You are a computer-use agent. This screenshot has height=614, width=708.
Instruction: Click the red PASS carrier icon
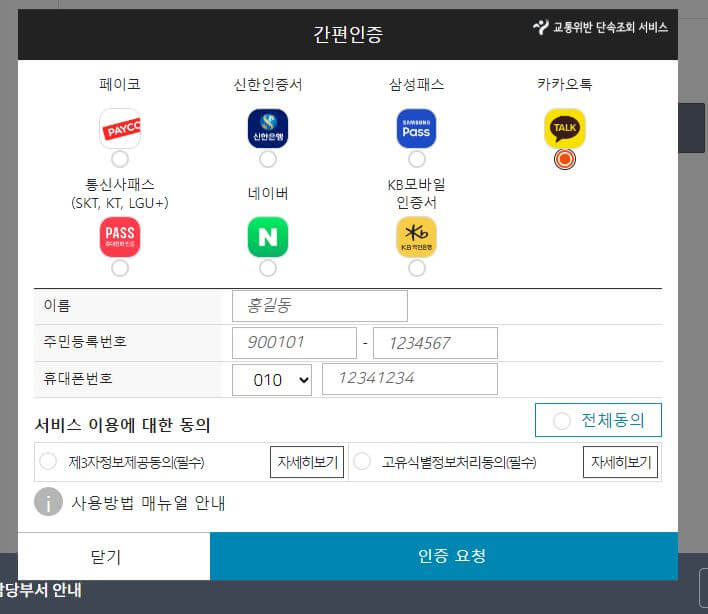tap(120, 237)
